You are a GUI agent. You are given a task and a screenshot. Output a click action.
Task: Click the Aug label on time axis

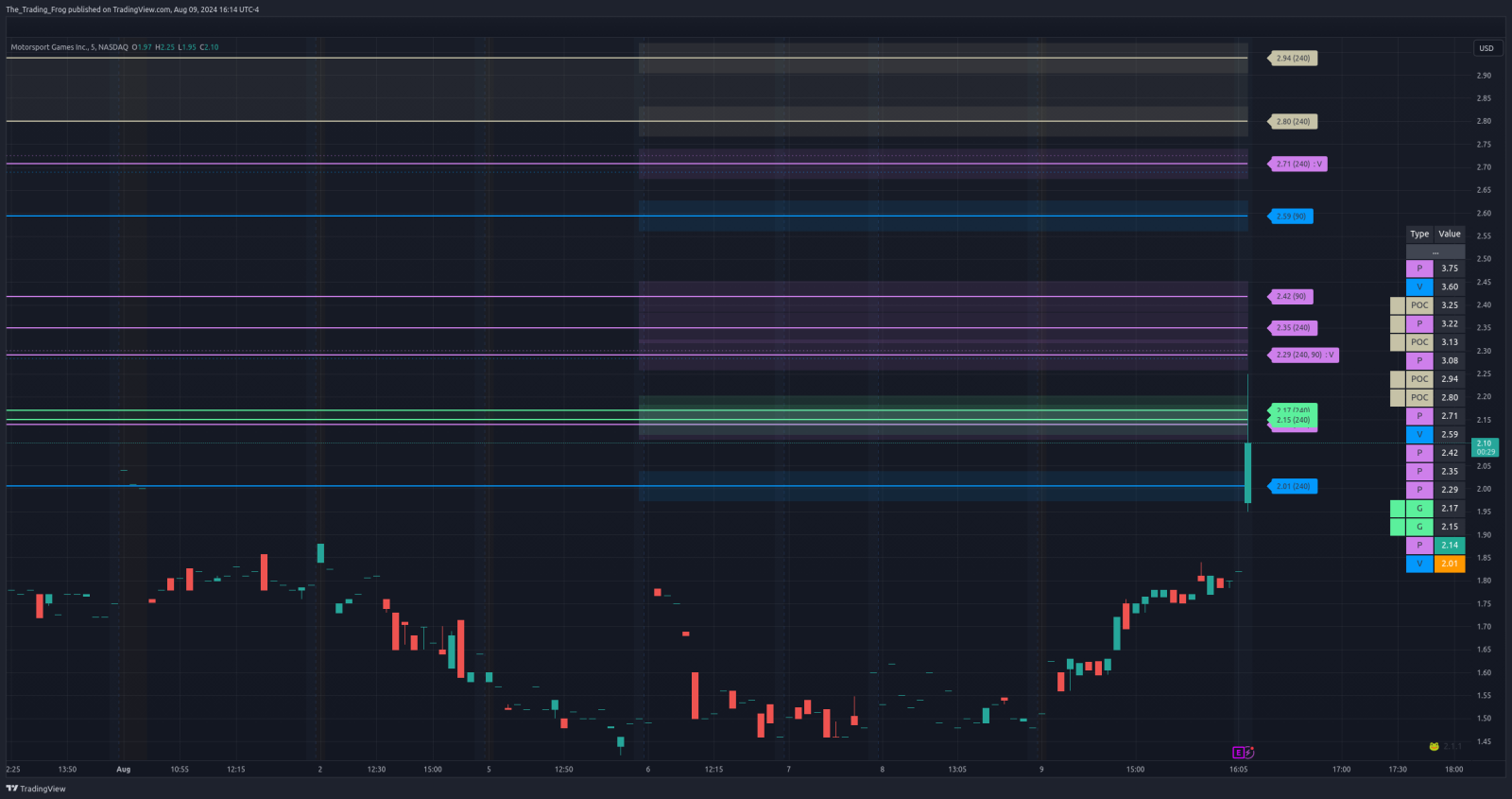click(124, 770)
